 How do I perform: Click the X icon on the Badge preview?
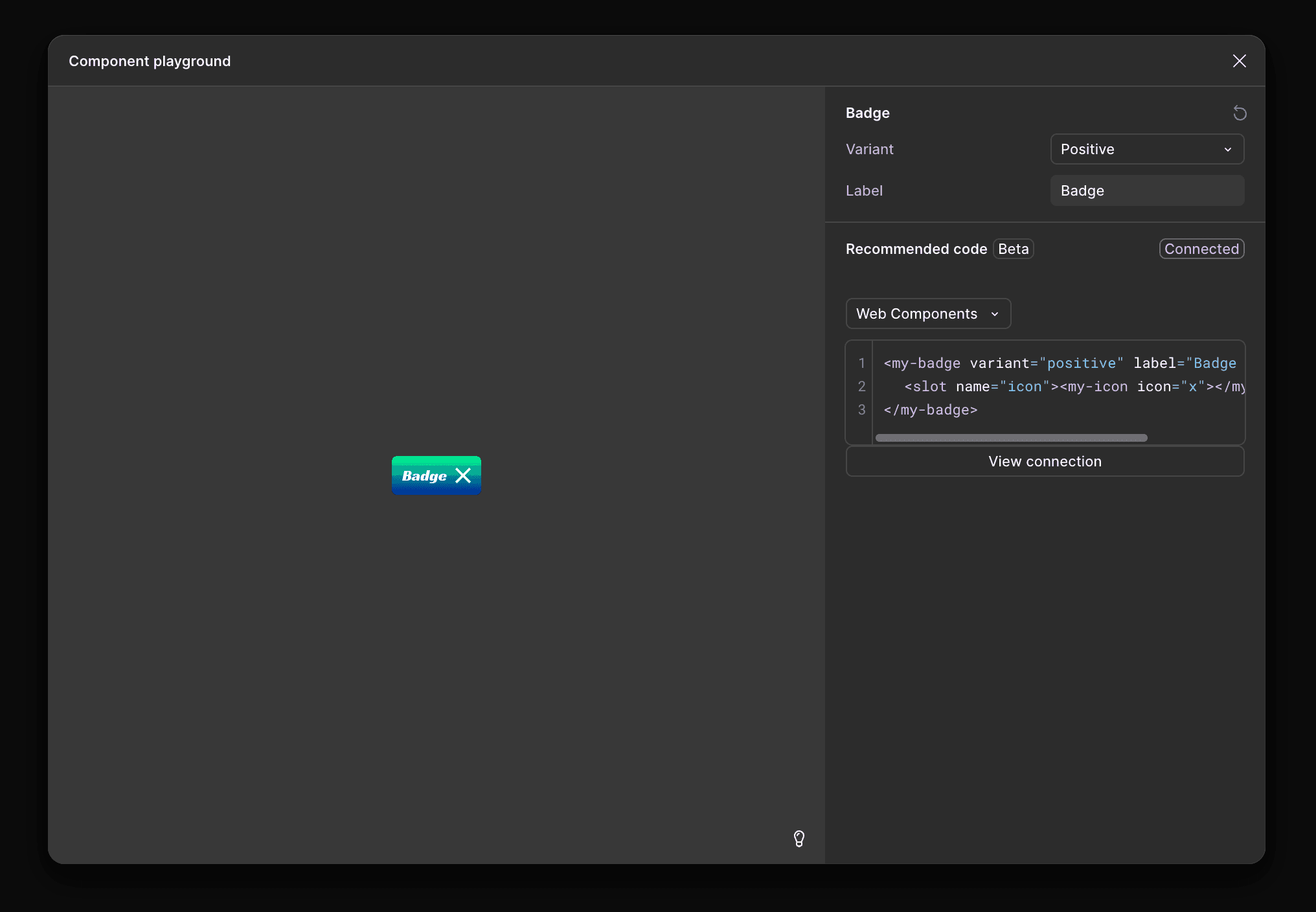pyautogui.click(x=463, y=475)
